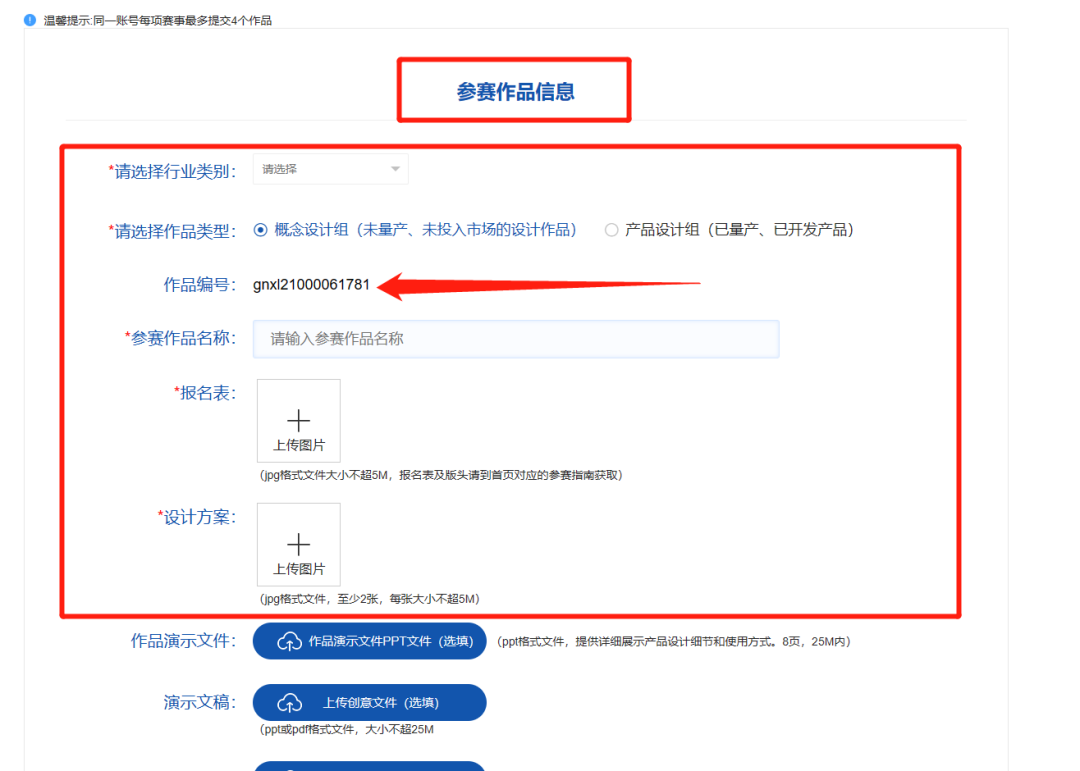Open the 请选择 industry category dropdown
Image resolution: width=1080 pixels, height=771 pixels.
[331, 169]
